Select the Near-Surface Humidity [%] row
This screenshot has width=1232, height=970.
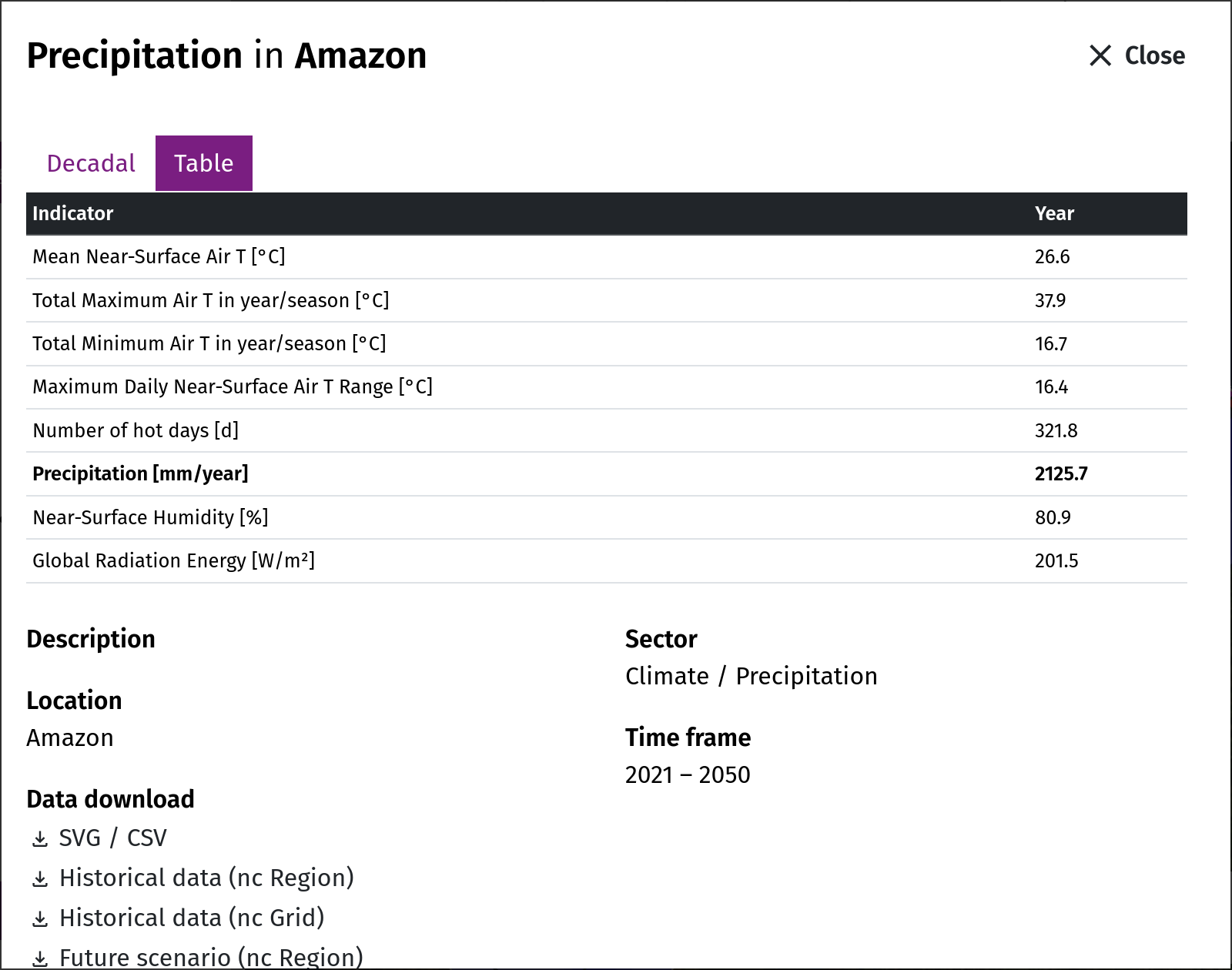click(x=607, y=517)
